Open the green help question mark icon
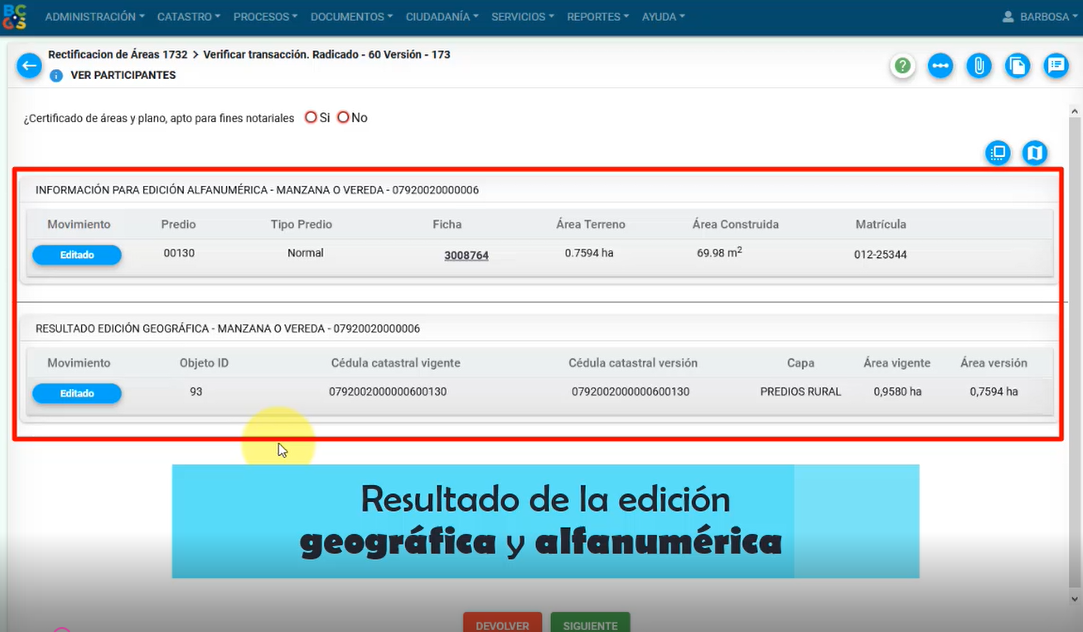Screen dimensions: 1083x632 tap(903, 66)
